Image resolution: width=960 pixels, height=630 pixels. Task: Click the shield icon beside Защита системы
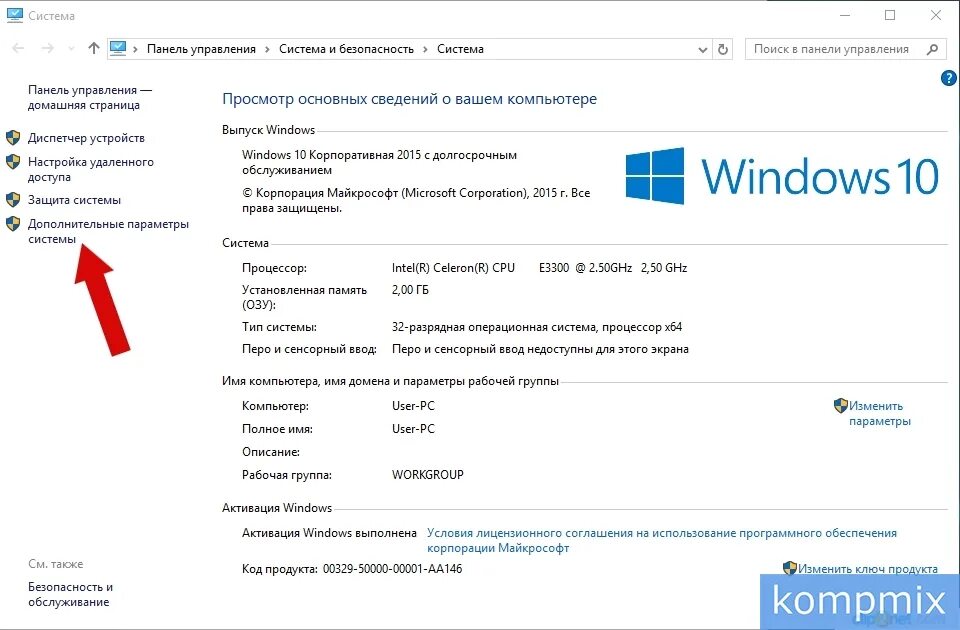point(13,200)
